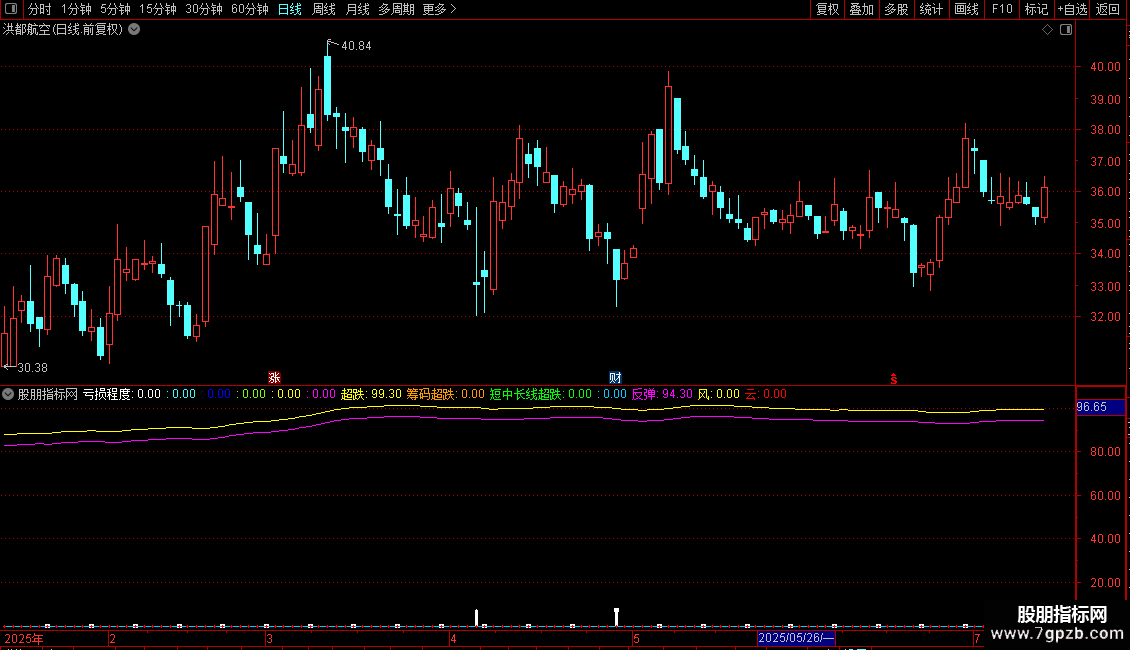Click the 叠加 overlay button

tap(861, 9)
